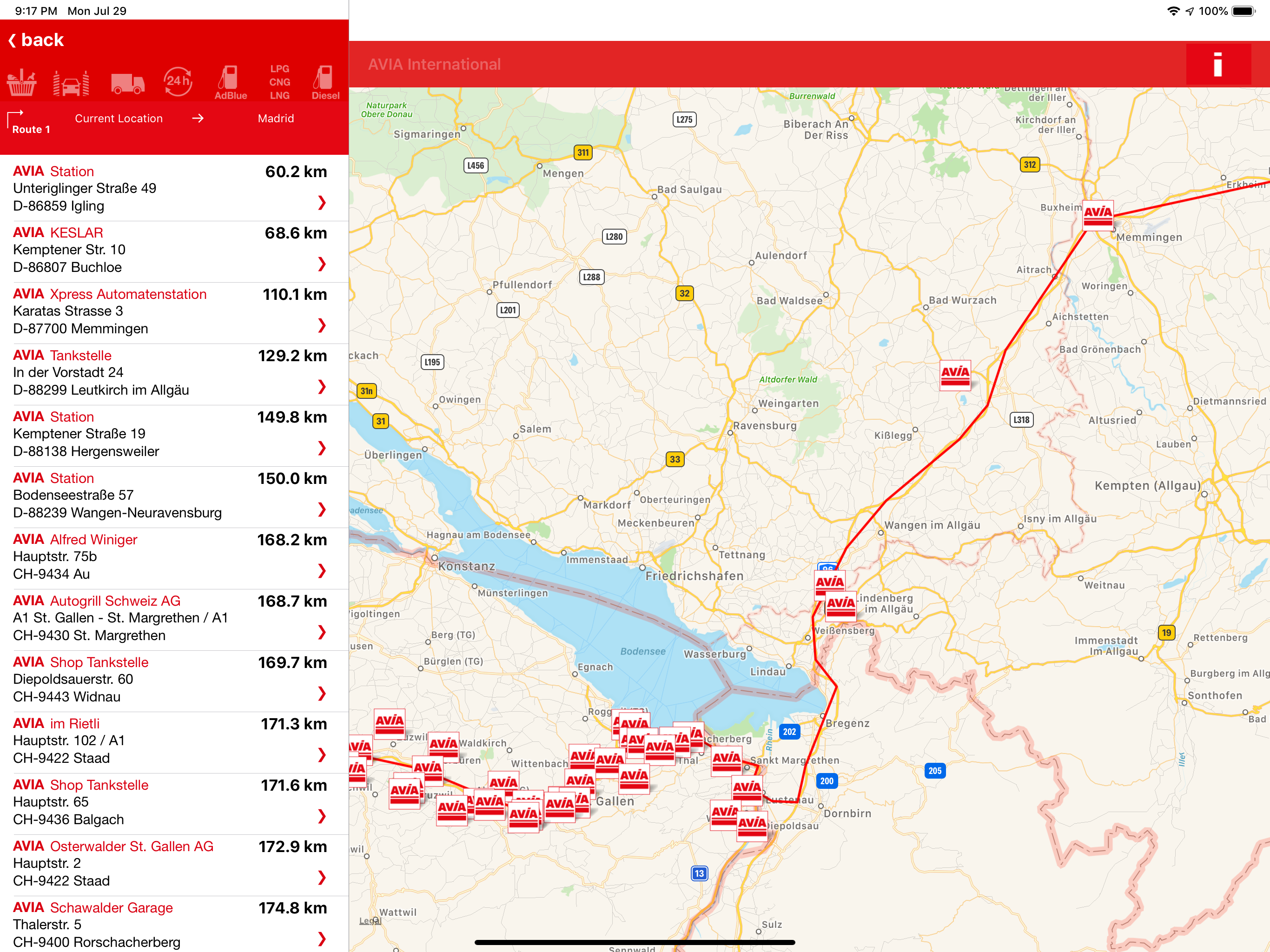Image resolution: width=1270 pixels, height=952 pixels.
Task: Go back using the back button
Action: point(36,40)
